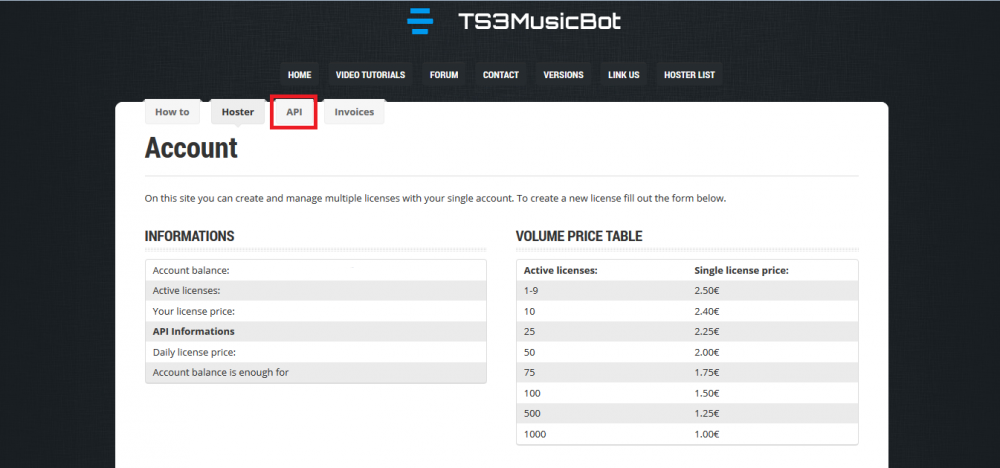This screenshot has width=1000, height=468.
Task: Select the Active licenses: info row
Action: (316, 291)
